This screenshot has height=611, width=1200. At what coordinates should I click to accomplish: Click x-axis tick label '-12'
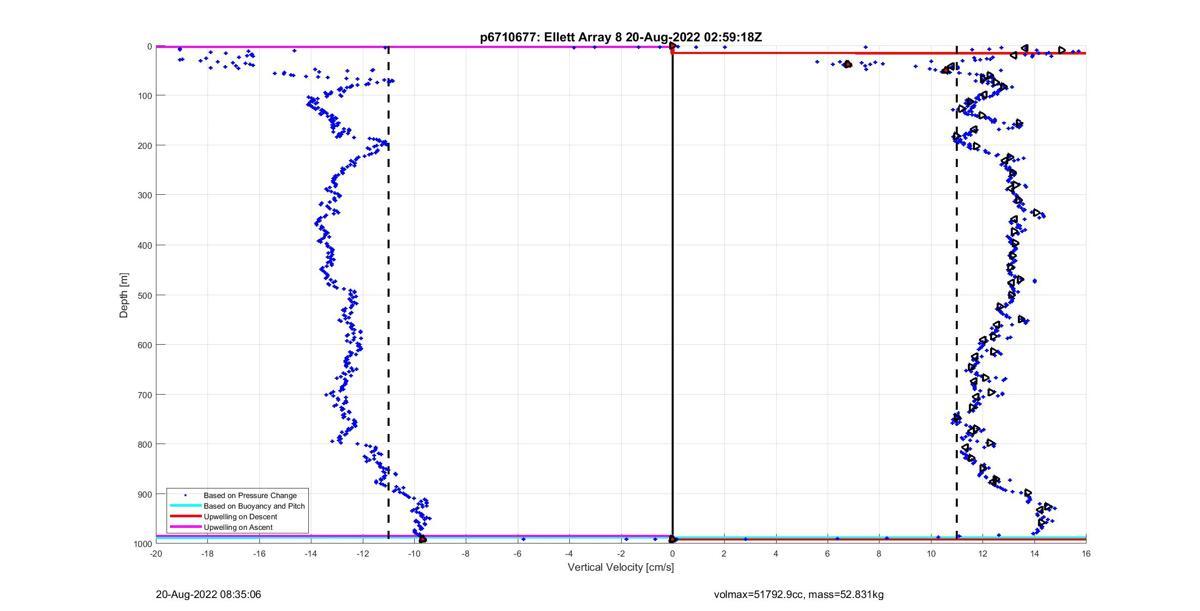click(x=363, y=553)
